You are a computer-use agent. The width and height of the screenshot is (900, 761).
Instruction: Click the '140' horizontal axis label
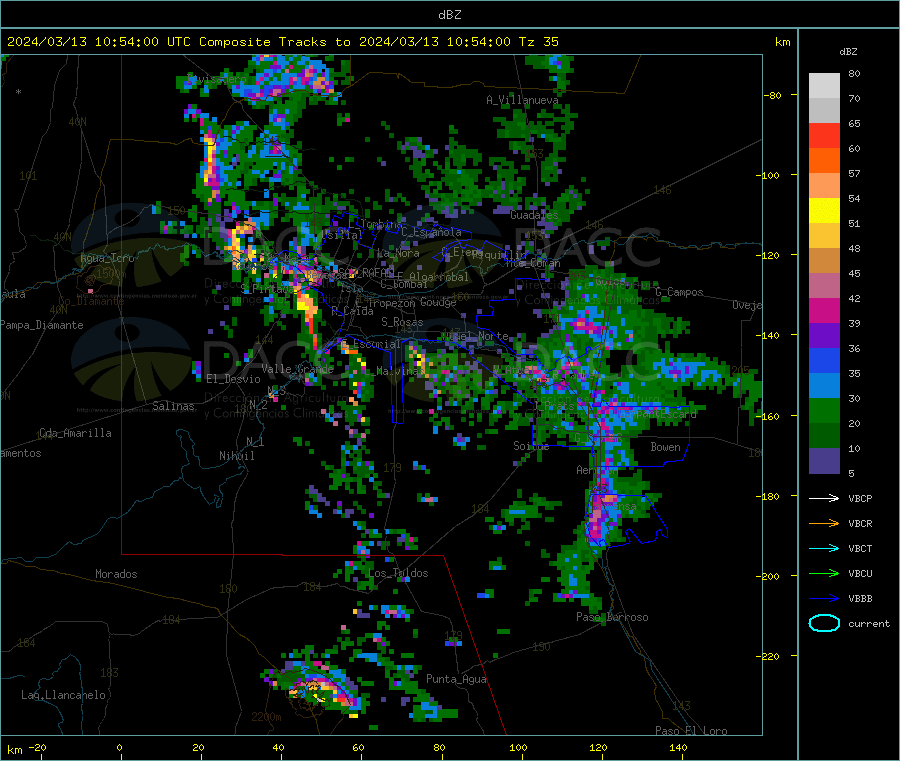[678, 747]
